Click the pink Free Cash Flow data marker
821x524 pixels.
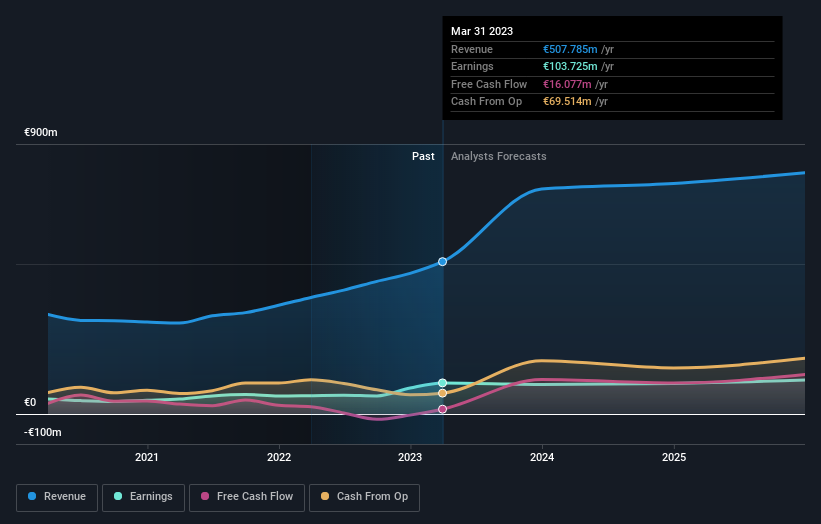[442, 409]
